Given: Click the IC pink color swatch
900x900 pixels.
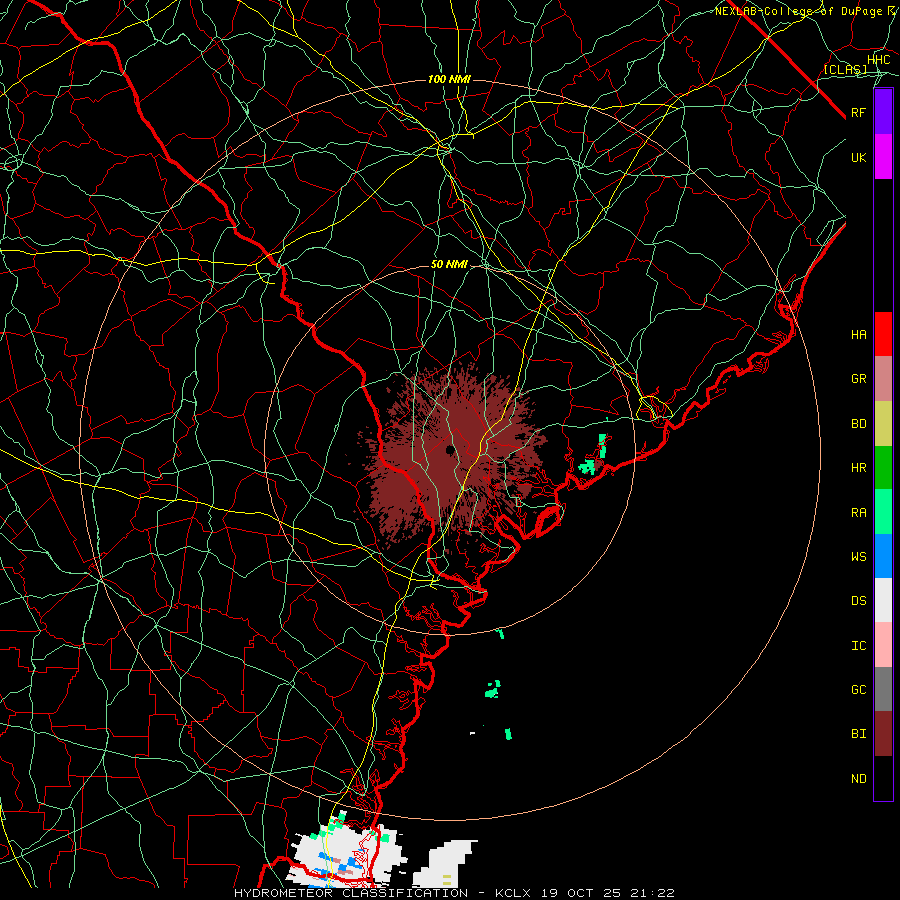Looking at the screenshot, I should tap(883, 645).
